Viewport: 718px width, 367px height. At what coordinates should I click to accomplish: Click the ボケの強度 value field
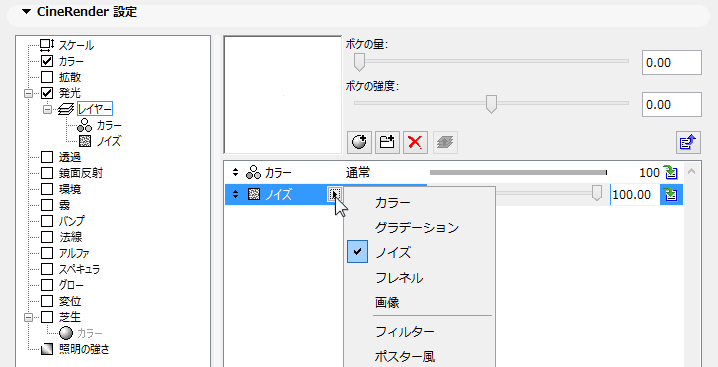[672, 104]
